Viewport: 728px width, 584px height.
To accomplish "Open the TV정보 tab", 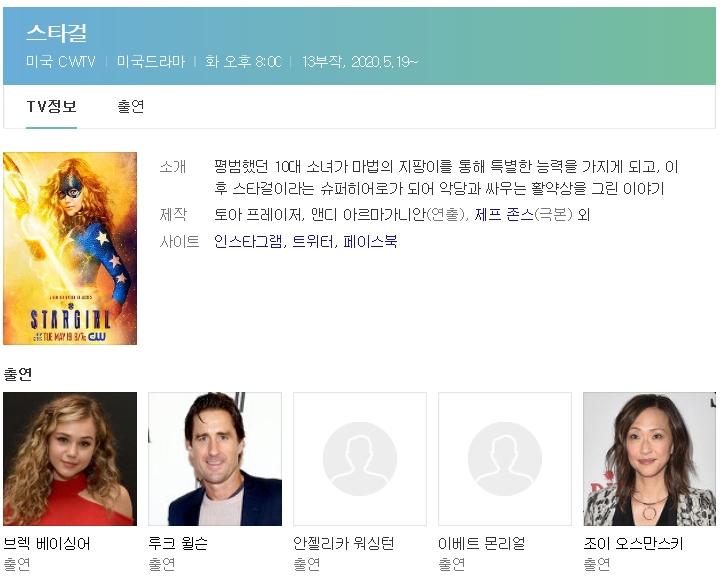I will pos(52,107).
